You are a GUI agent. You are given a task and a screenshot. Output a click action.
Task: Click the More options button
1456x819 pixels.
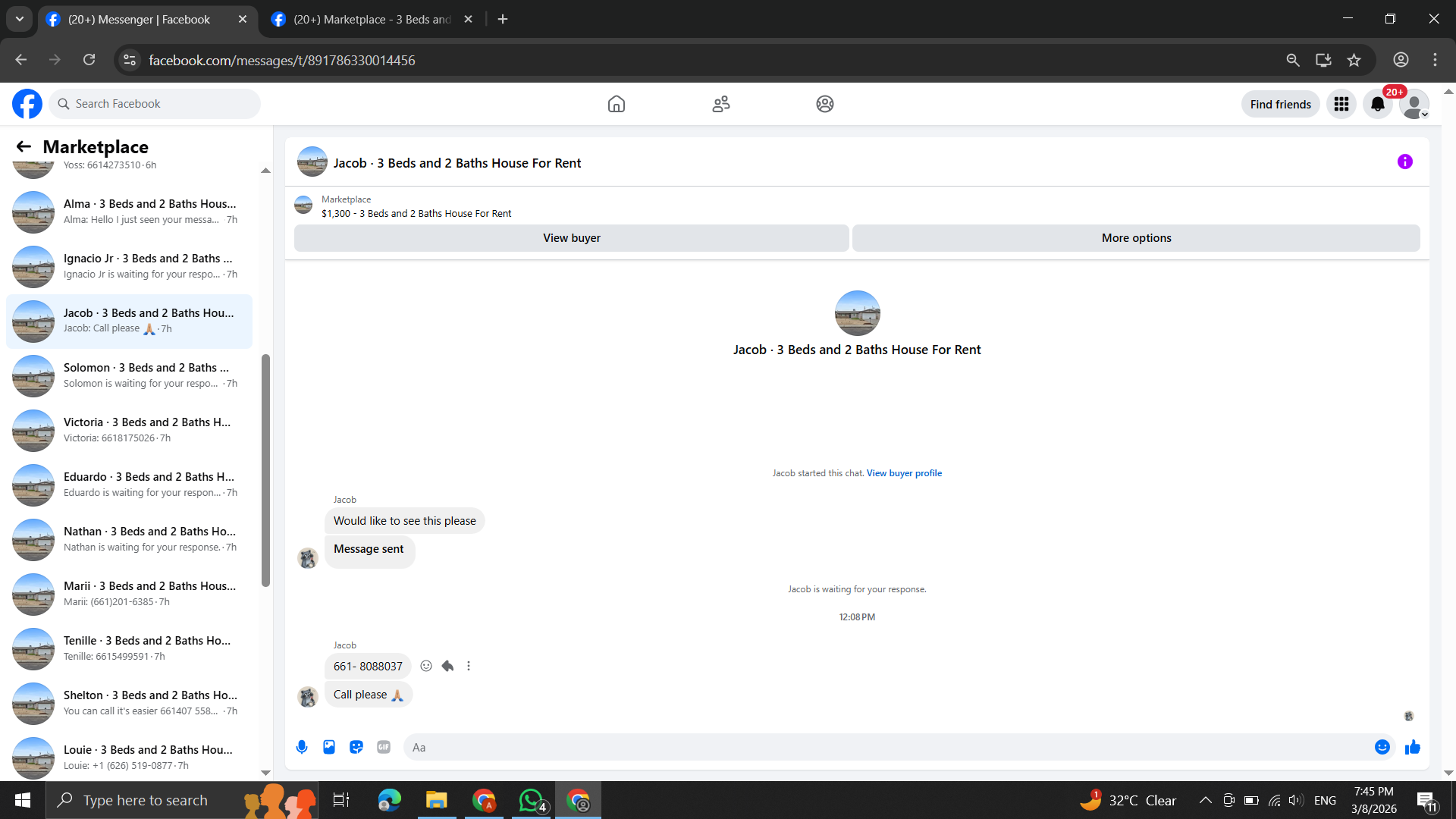click(1135, 238)
